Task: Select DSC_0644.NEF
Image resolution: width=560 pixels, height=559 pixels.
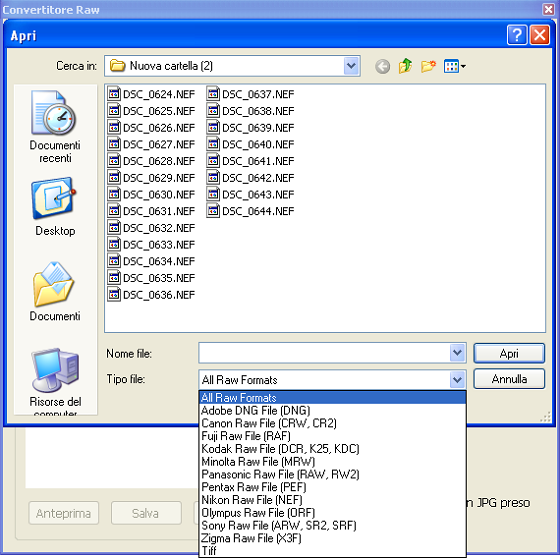Action: (x=250, y=211)
